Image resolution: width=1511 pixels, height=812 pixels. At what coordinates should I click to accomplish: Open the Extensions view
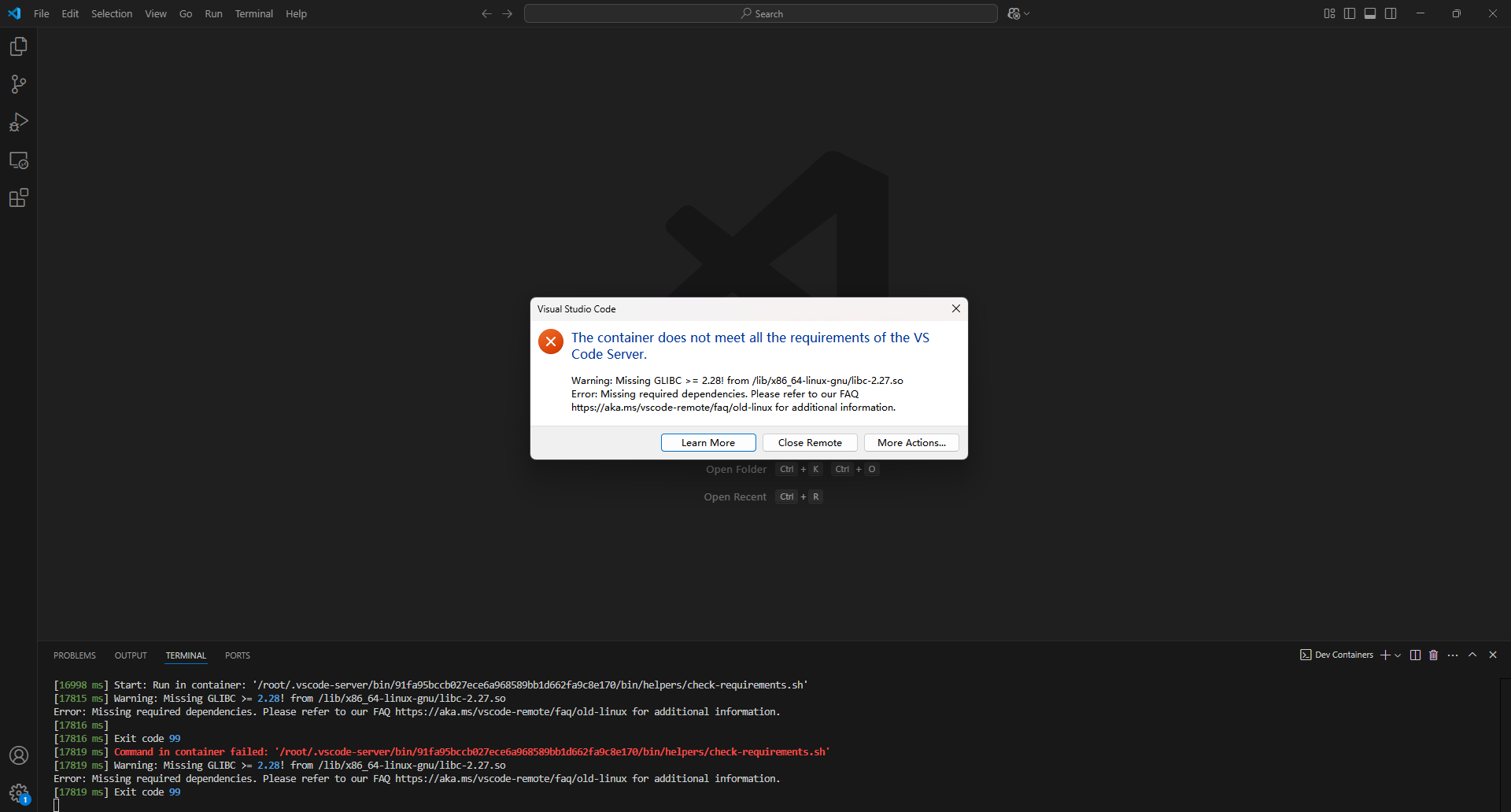coord(19,197)
